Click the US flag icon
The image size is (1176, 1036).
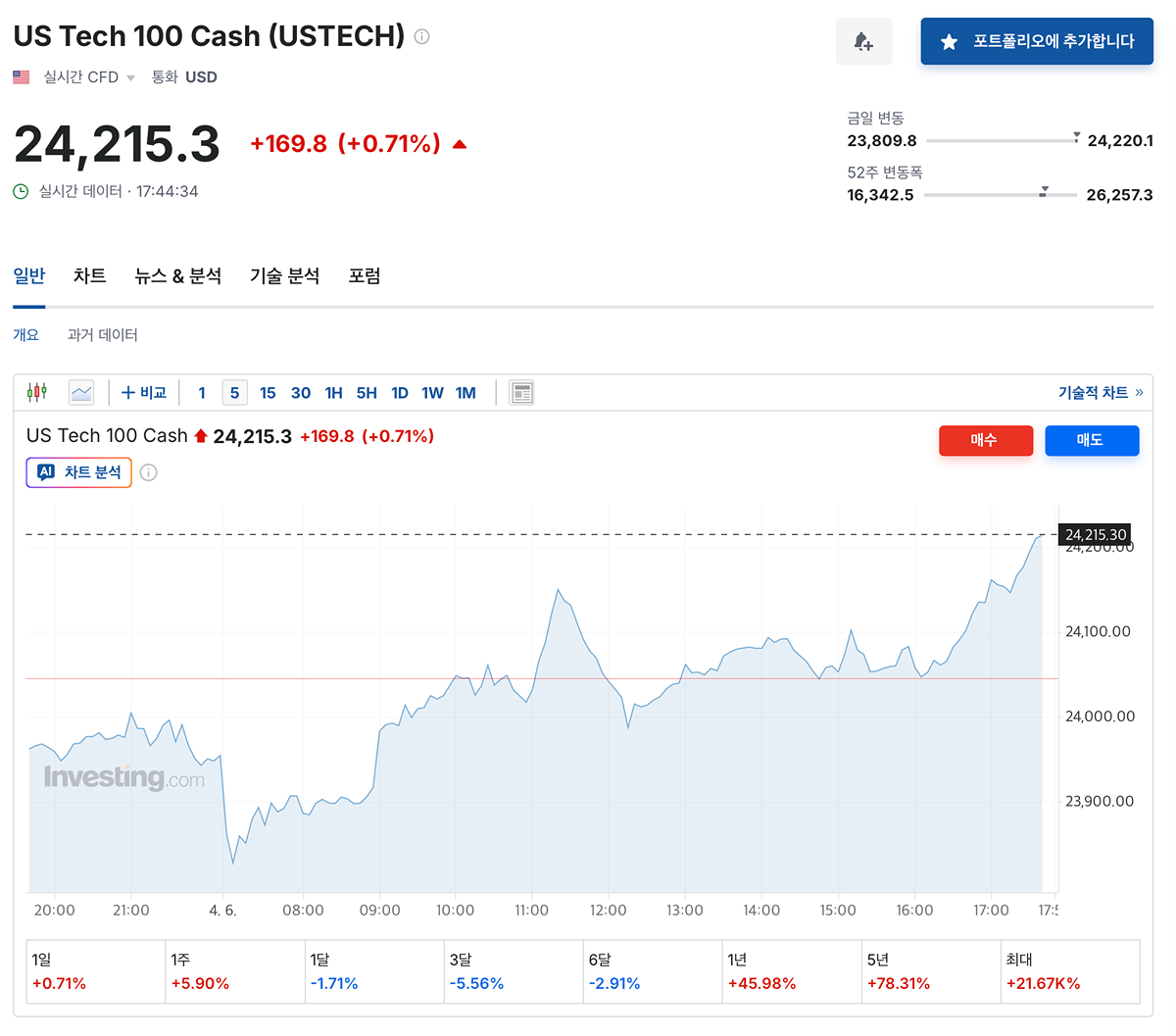[22, 76]
